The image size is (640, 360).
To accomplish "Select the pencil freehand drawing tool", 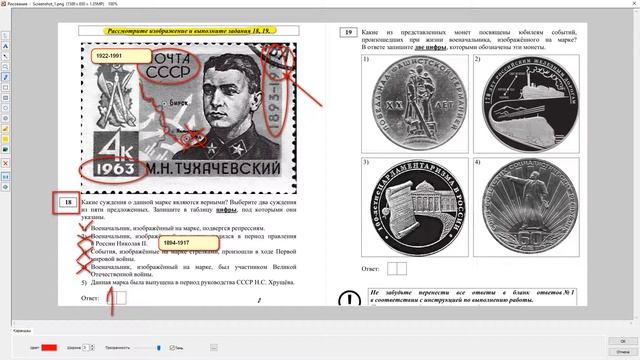I will (x=5, y=77).
